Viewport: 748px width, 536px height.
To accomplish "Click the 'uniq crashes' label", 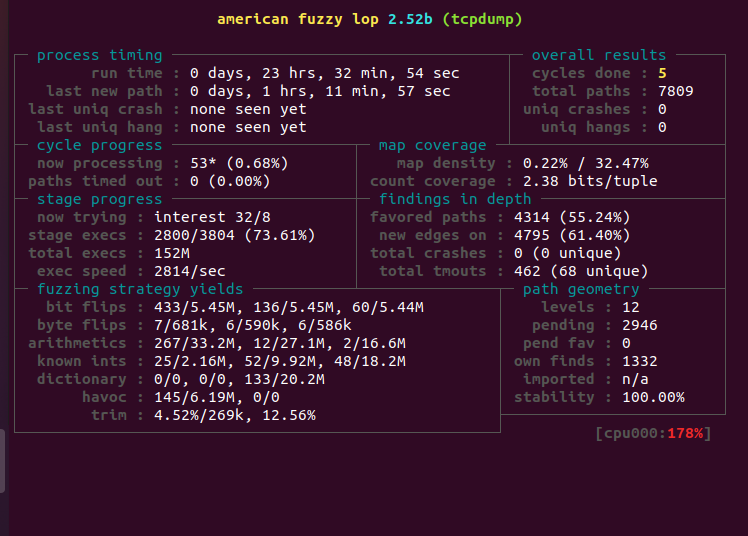I will [x=577, y=109].
